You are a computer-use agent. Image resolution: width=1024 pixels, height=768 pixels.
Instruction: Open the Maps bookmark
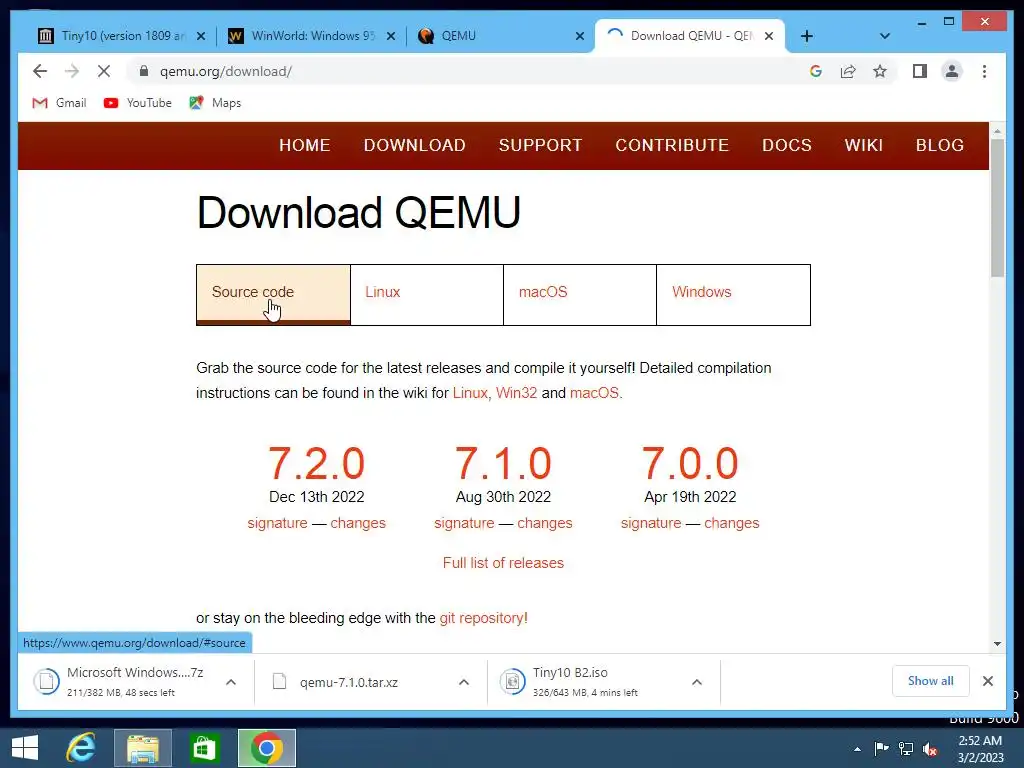coord(215,103)
